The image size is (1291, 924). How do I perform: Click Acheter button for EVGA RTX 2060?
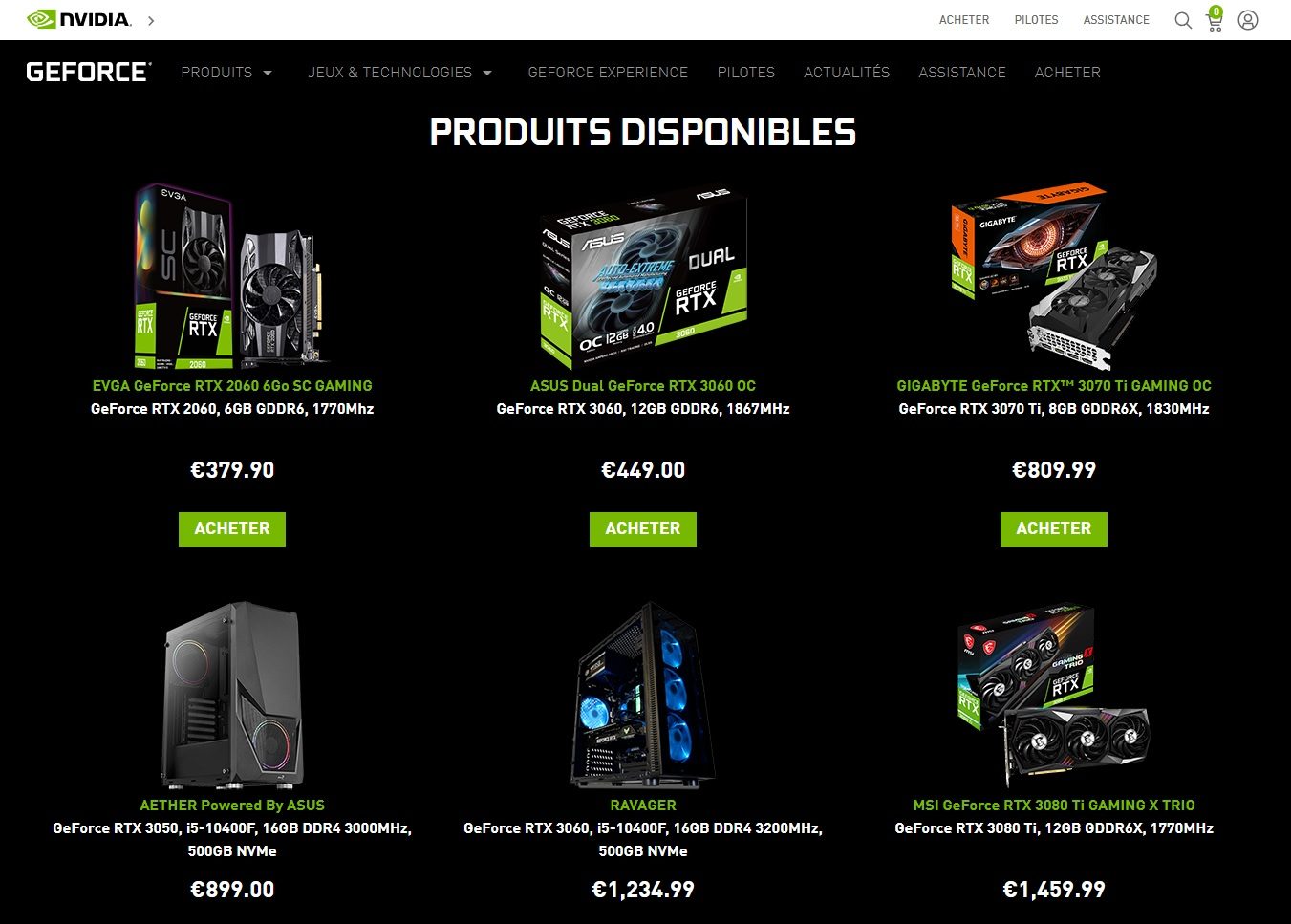click(232, 528)
